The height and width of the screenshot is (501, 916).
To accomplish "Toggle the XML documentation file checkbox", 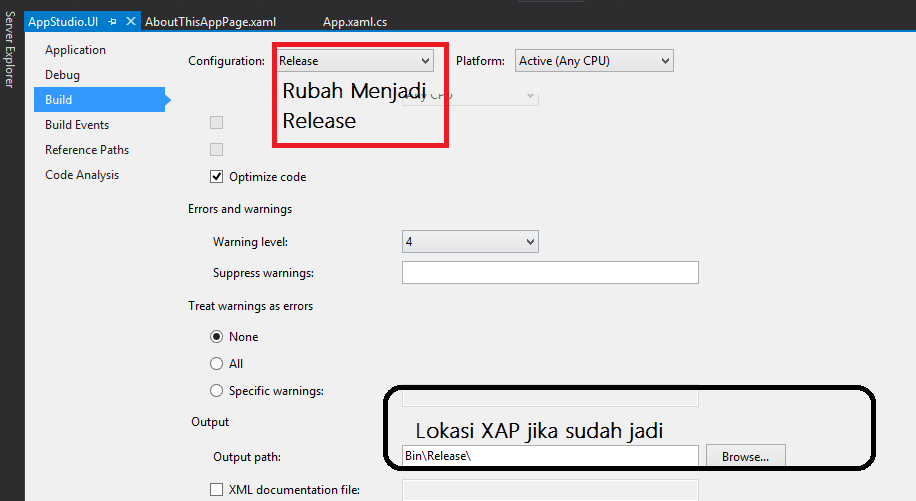I will [x=216, y=489].
